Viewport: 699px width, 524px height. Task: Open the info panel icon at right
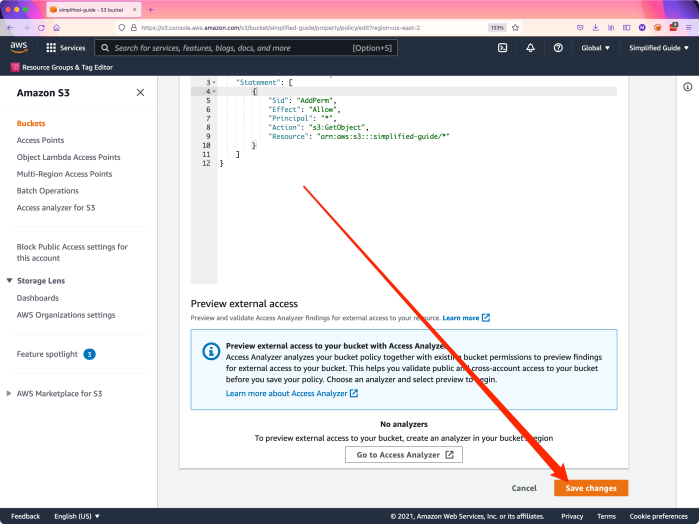687,87
